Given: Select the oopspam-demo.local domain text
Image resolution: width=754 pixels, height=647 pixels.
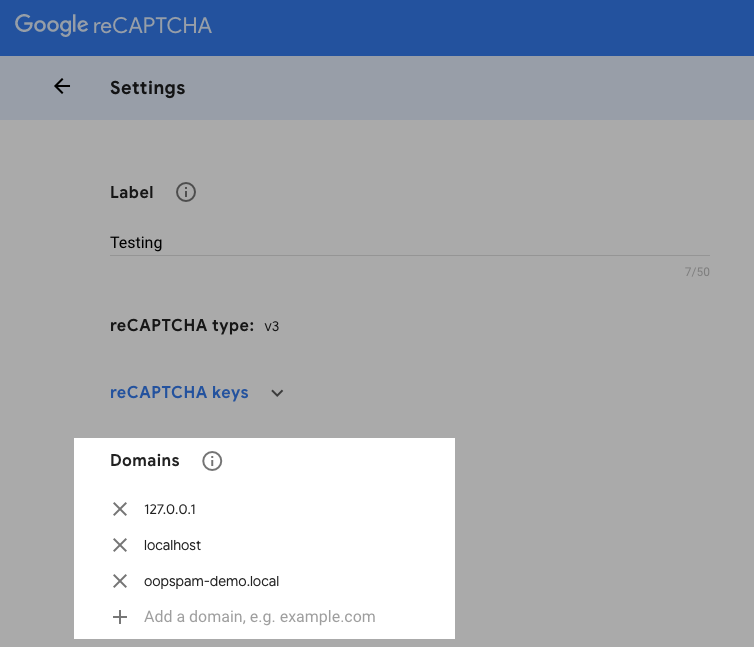Looking at the screenshot, I should [211, 581].
